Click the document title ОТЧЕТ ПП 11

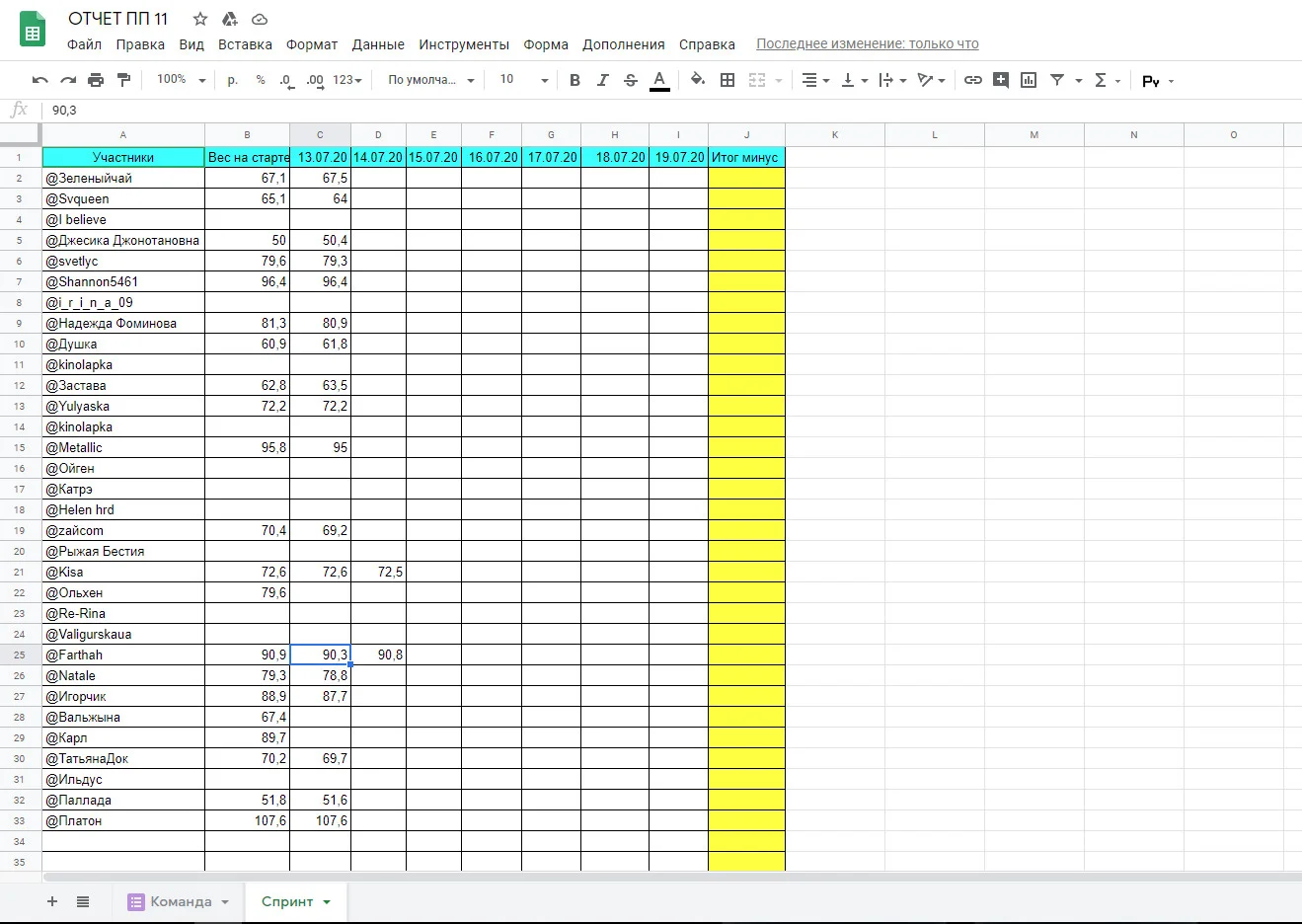(x=118, y=19)
